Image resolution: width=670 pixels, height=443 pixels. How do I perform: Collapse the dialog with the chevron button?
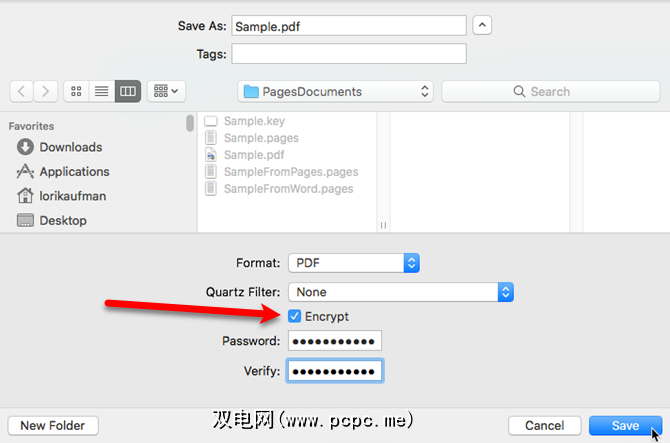click(x=482, y=25)
